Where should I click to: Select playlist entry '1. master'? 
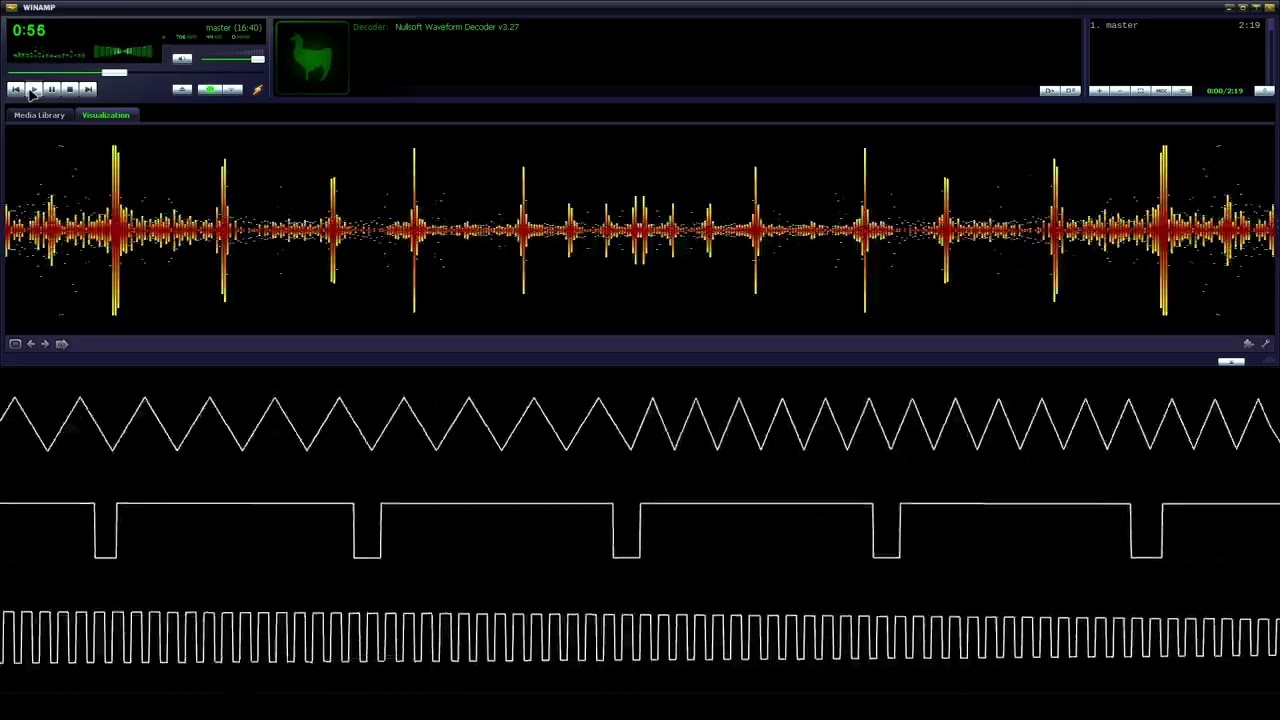pos(1175,25)
